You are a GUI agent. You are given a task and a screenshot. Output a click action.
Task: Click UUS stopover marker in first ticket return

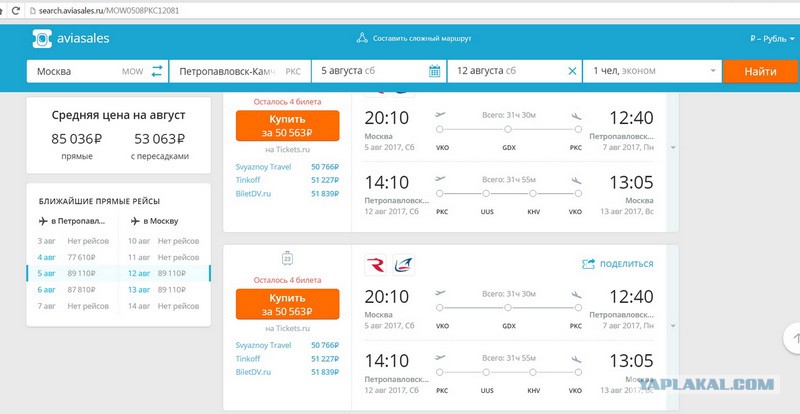[486, 194]
